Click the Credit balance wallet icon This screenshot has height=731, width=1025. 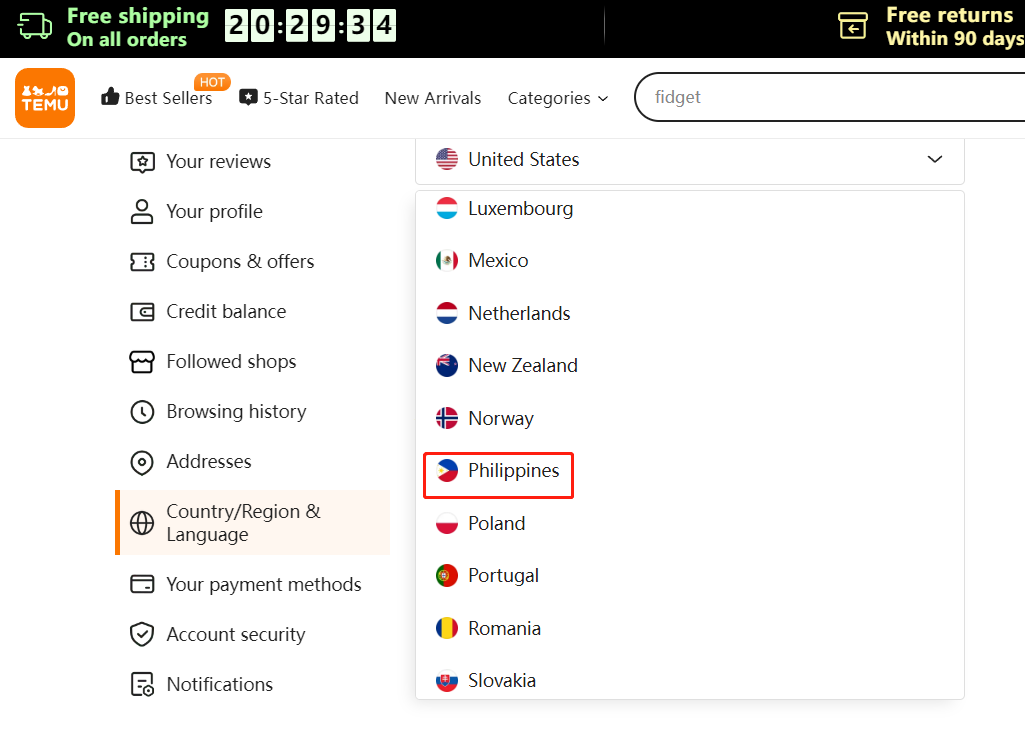click(x=142, y=311)
